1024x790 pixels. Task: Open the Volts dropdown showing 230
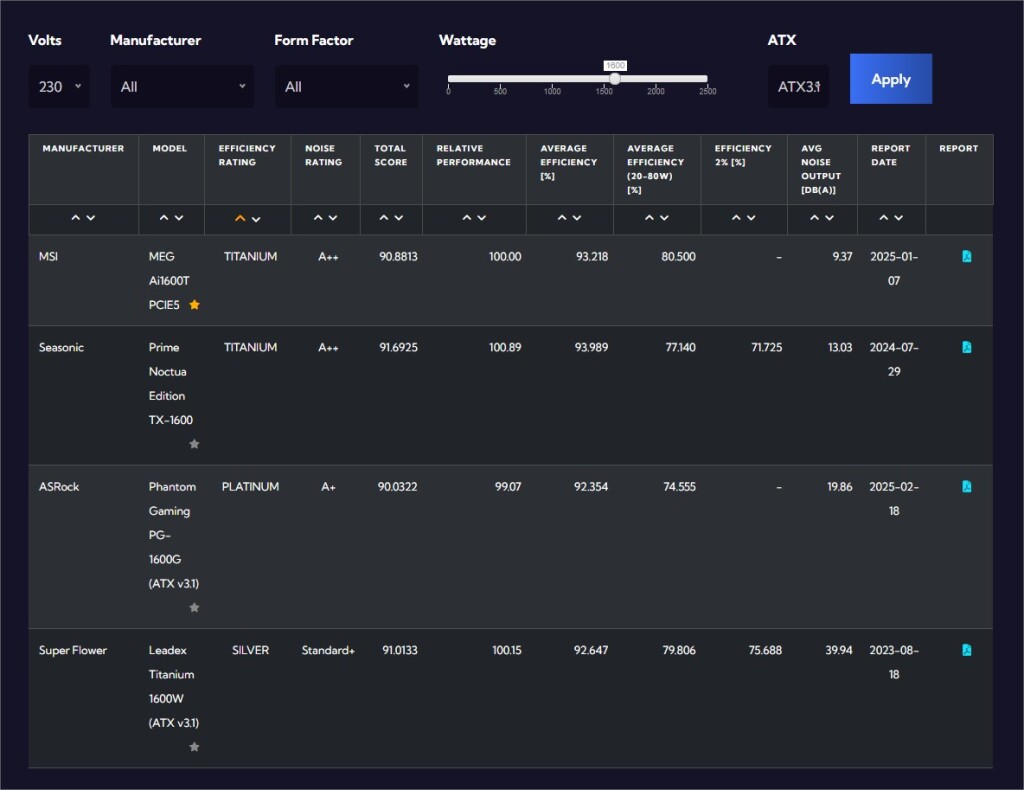click(59, 87)
